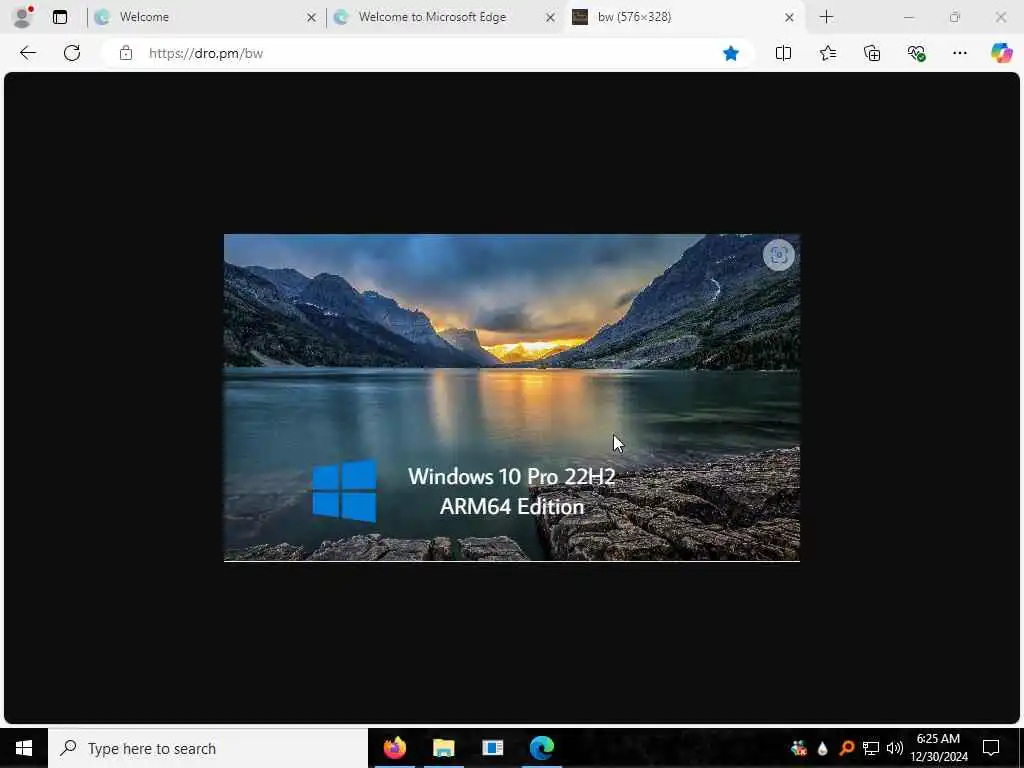Open Settings and more menu

(960, 54)
